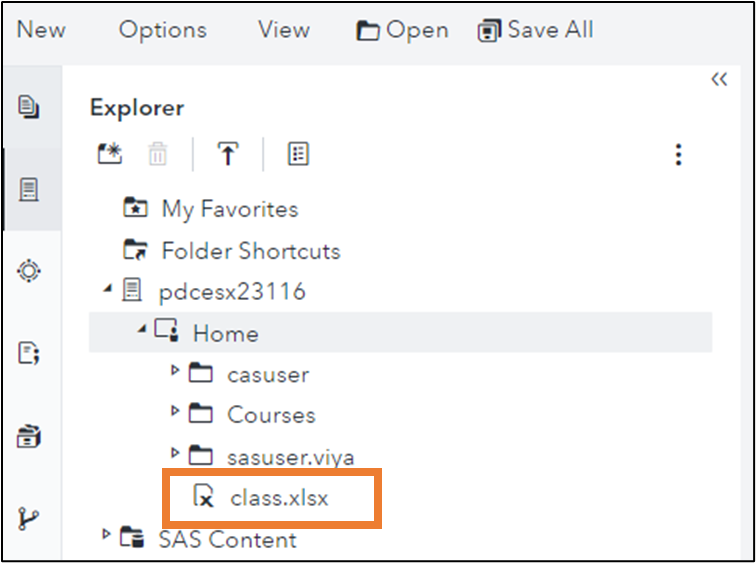
Task: Select the class.xlsx file
Action: 279,496
